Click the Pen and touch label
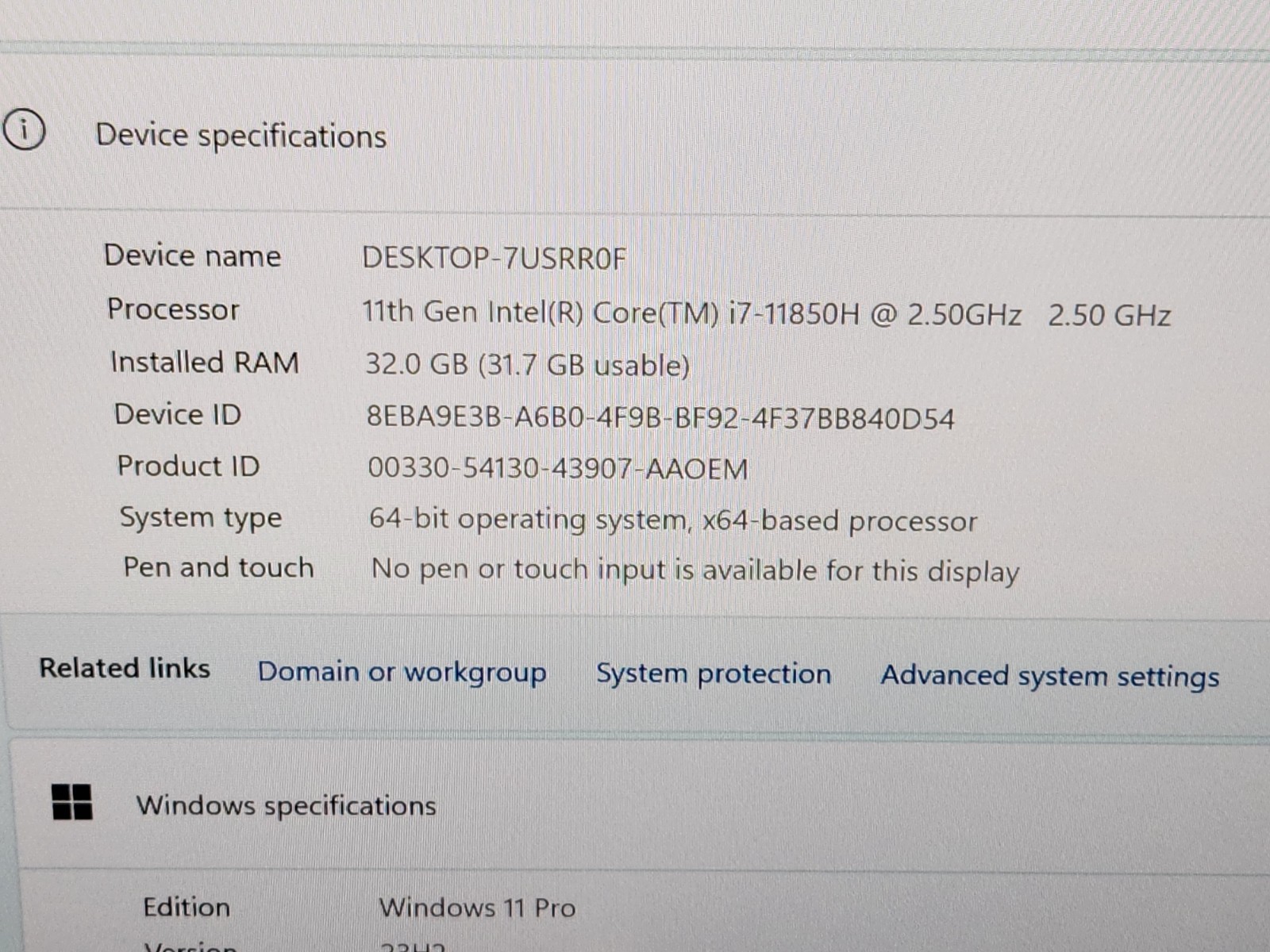 coord(218,567)
